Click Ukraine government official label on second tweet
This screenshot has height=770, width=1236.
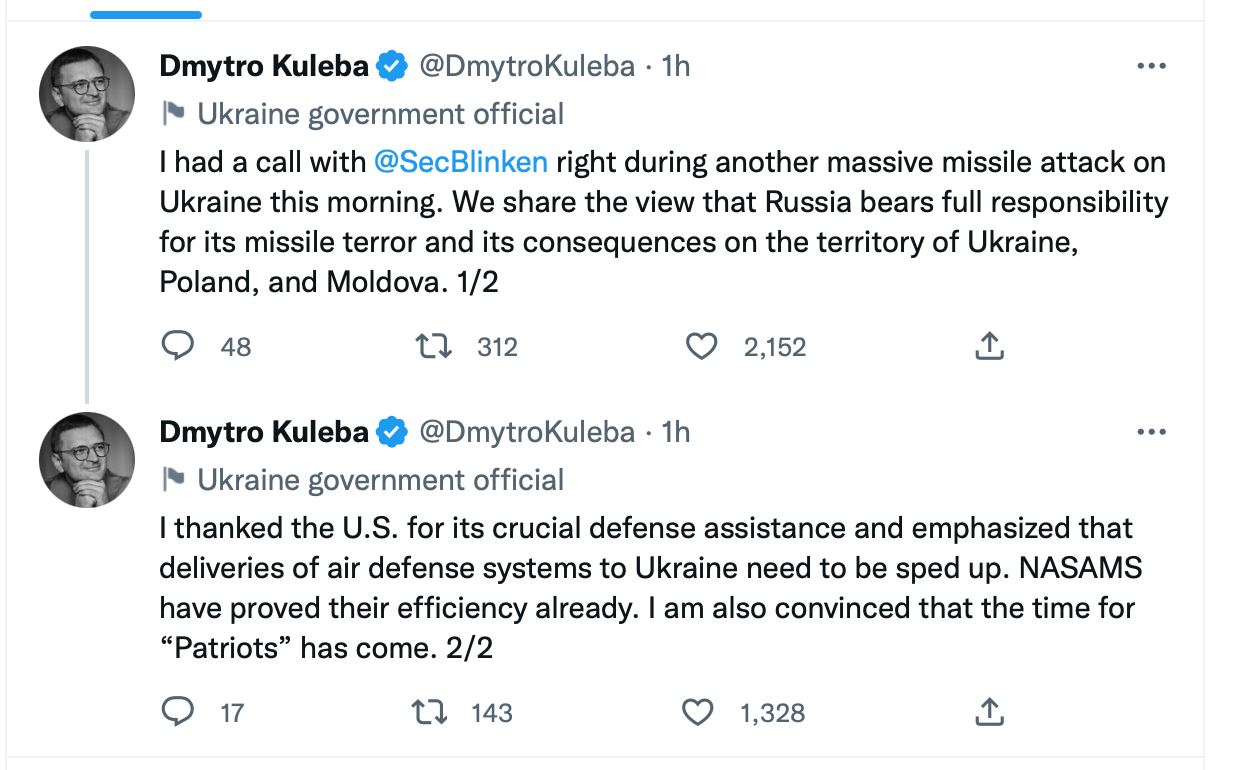tap(380, 480)
